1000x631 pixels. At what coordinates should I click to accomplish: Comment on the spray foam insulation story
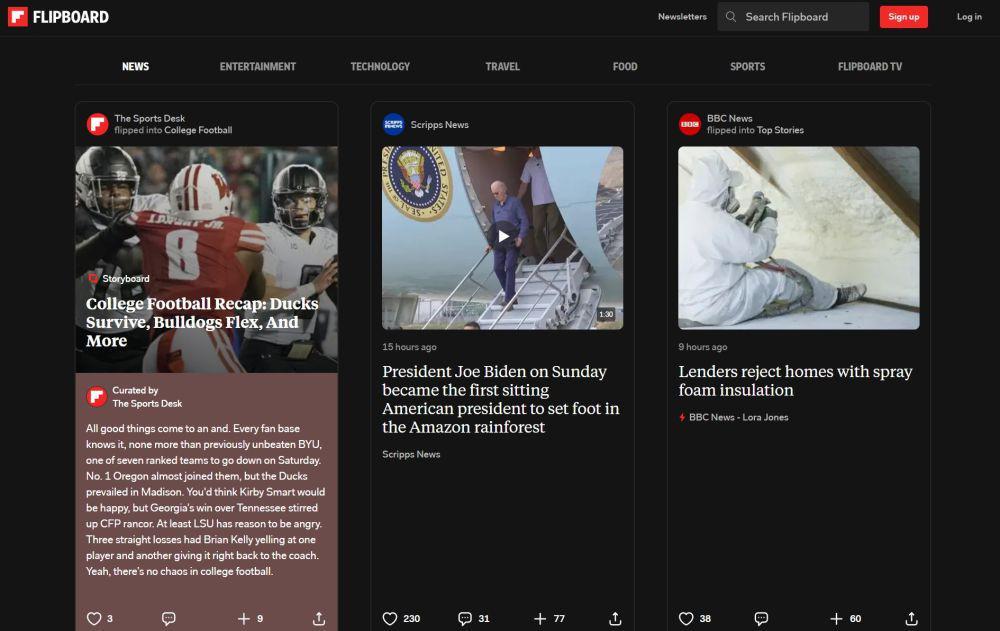(x=761, y=618)
